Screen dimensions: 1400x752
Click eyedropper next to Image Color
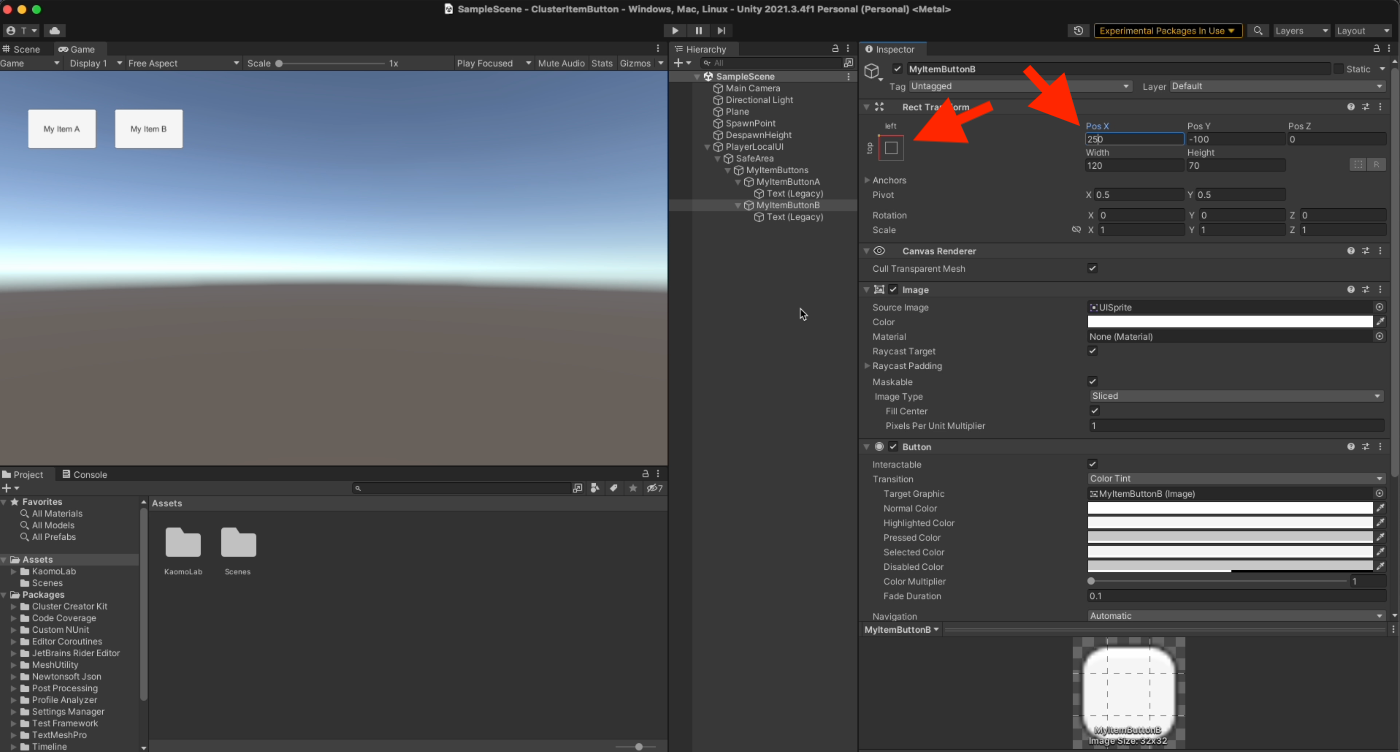pyautogui.click(x=1380, y=322)
